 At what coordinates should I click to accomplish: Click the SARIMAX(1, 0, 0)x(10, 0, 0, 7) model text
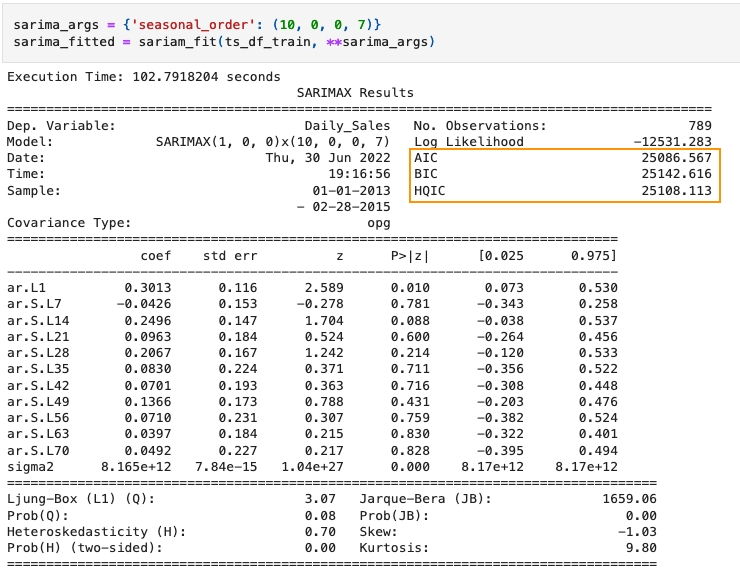click(273, 142)
